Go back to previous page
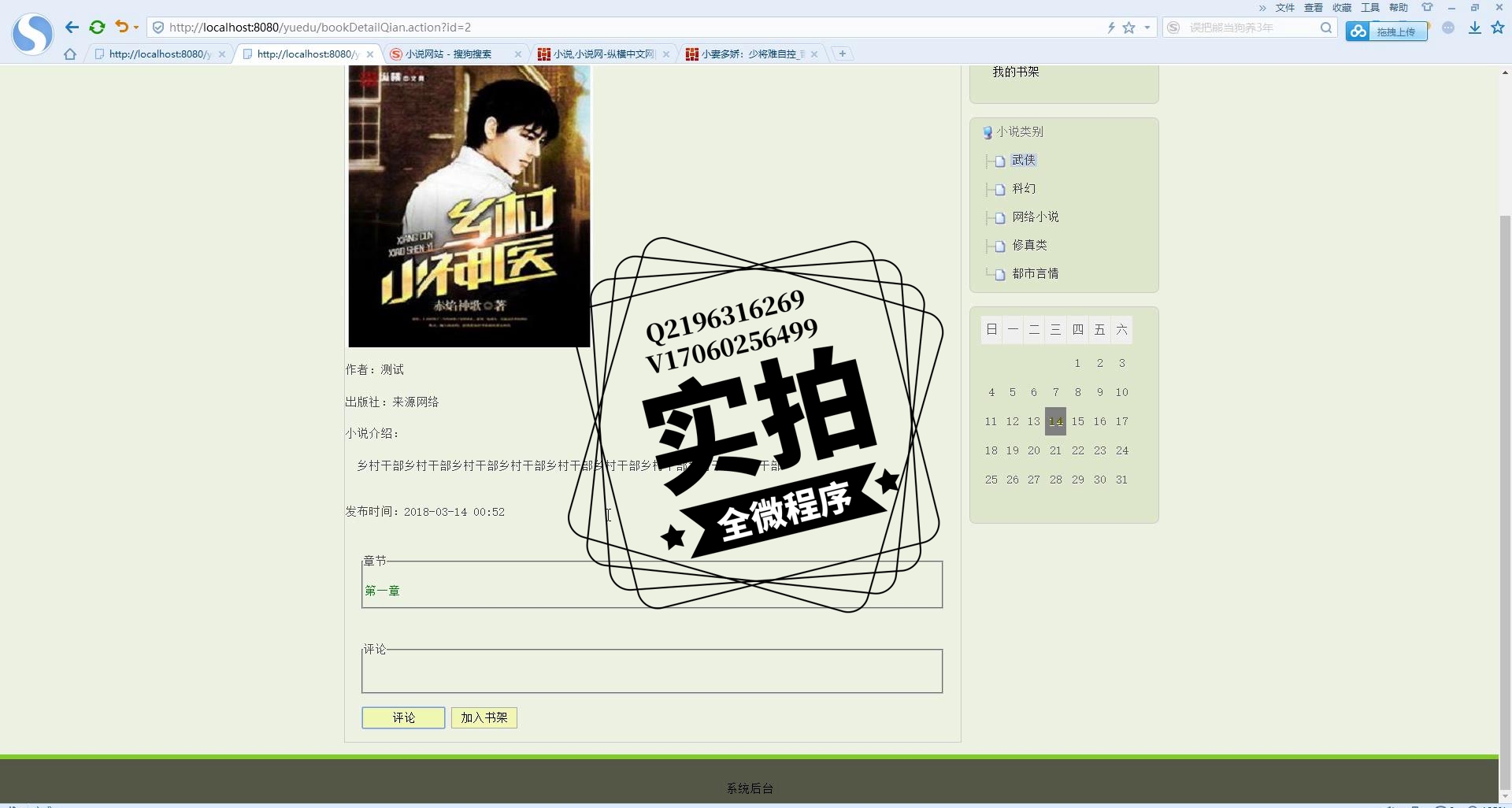Image resolution: width=1512 pixels, height=808 pixels. coord(72,27)
